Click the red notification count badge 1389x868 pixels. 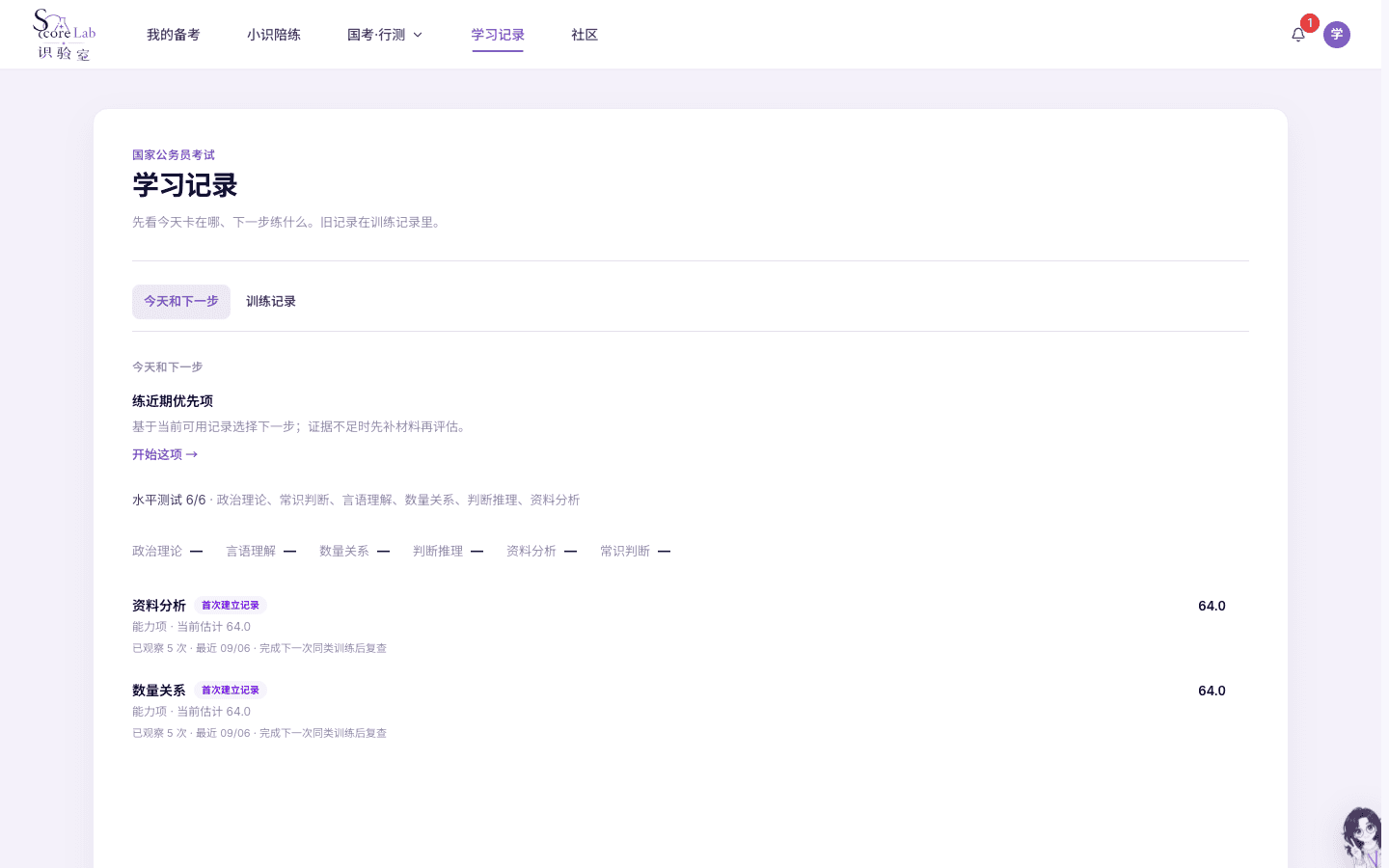(x=1309, y=23)
